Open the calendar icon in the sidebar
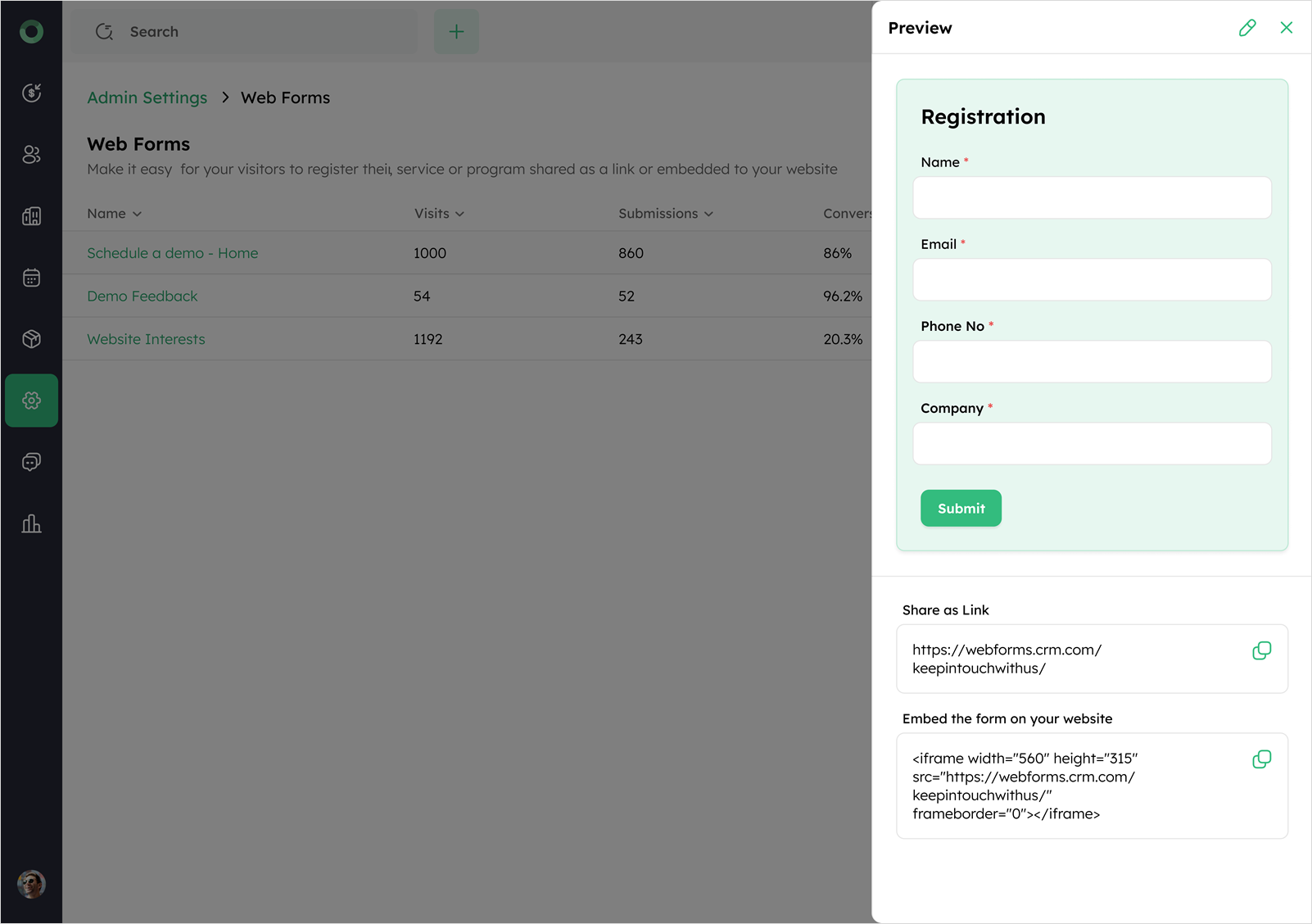 (x=31, y=278)
